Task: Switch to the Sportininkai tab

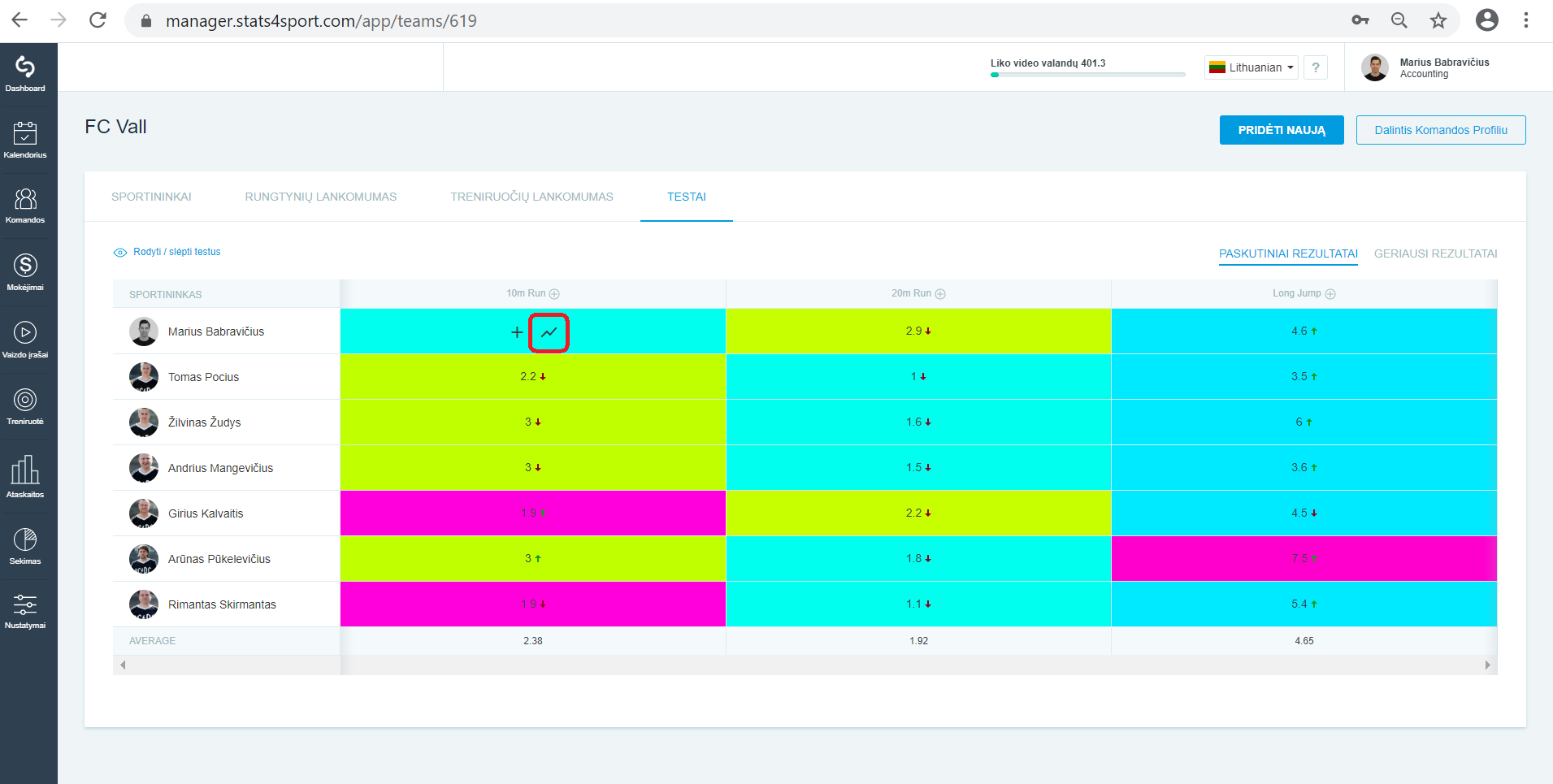Action: 151,197
